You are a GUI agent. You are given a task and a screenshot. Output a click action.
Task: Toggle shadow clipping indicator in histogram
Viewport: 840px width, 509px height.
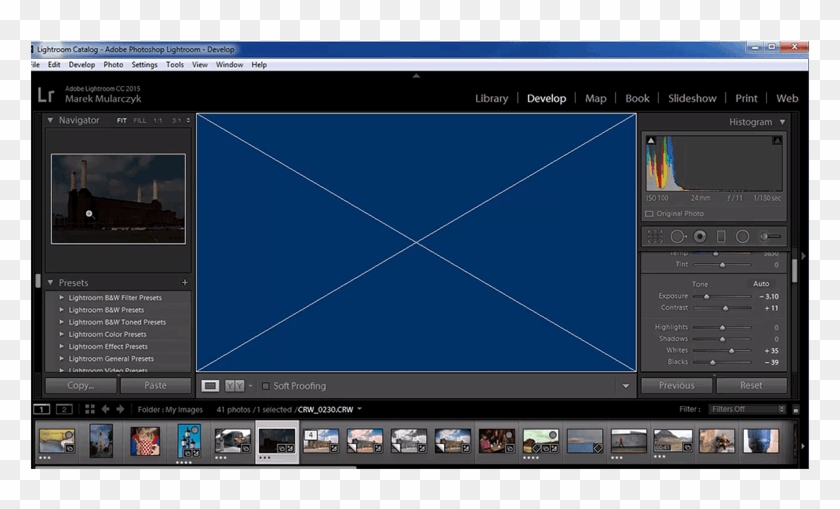click(x=651, y=140)
